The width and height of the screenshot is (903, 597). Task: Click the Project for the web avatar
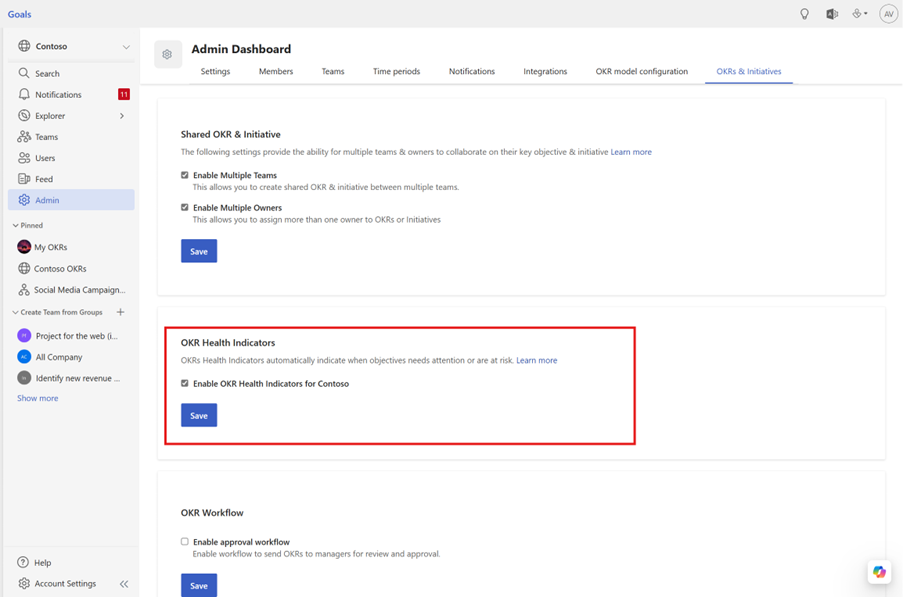[24, 336]
